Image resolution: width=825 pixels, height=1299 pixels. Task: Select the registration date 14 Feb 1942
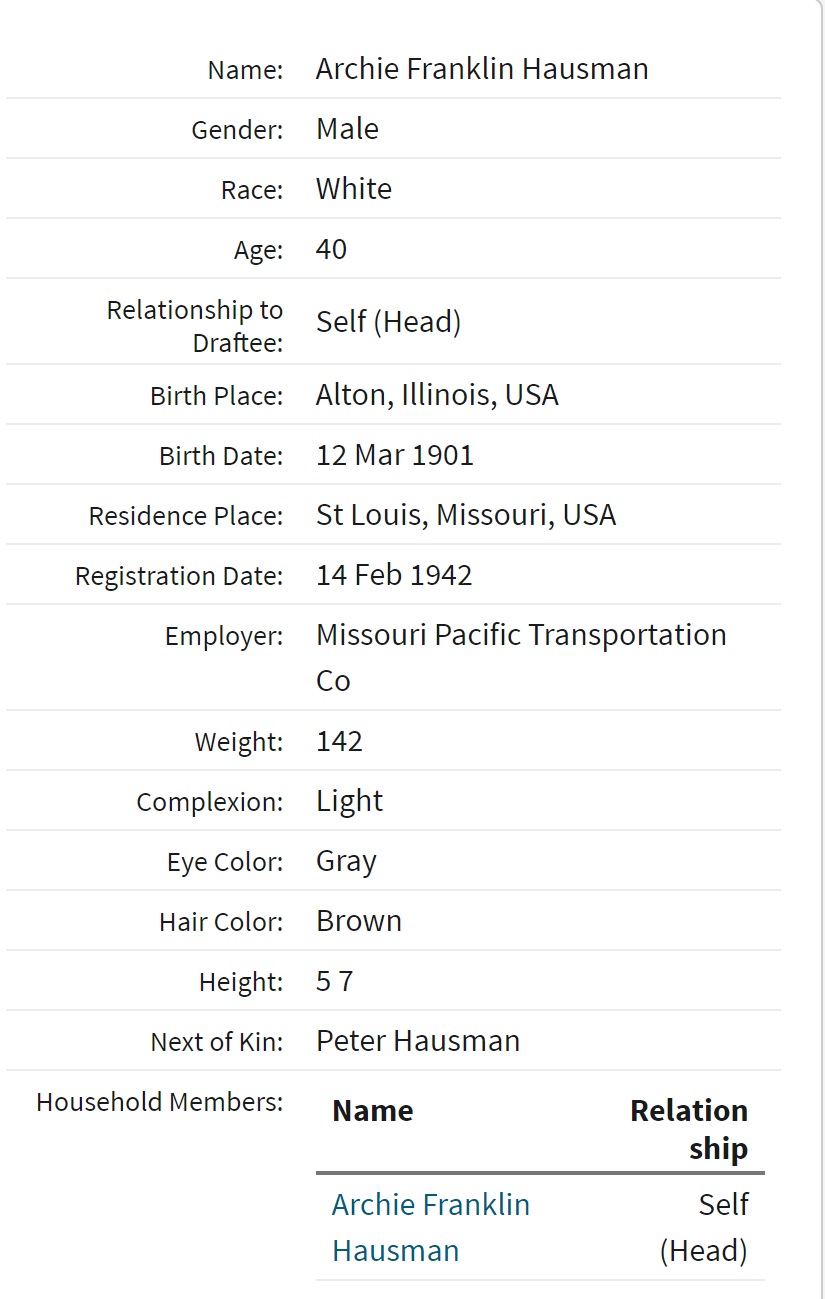click(x=394, y=575)
